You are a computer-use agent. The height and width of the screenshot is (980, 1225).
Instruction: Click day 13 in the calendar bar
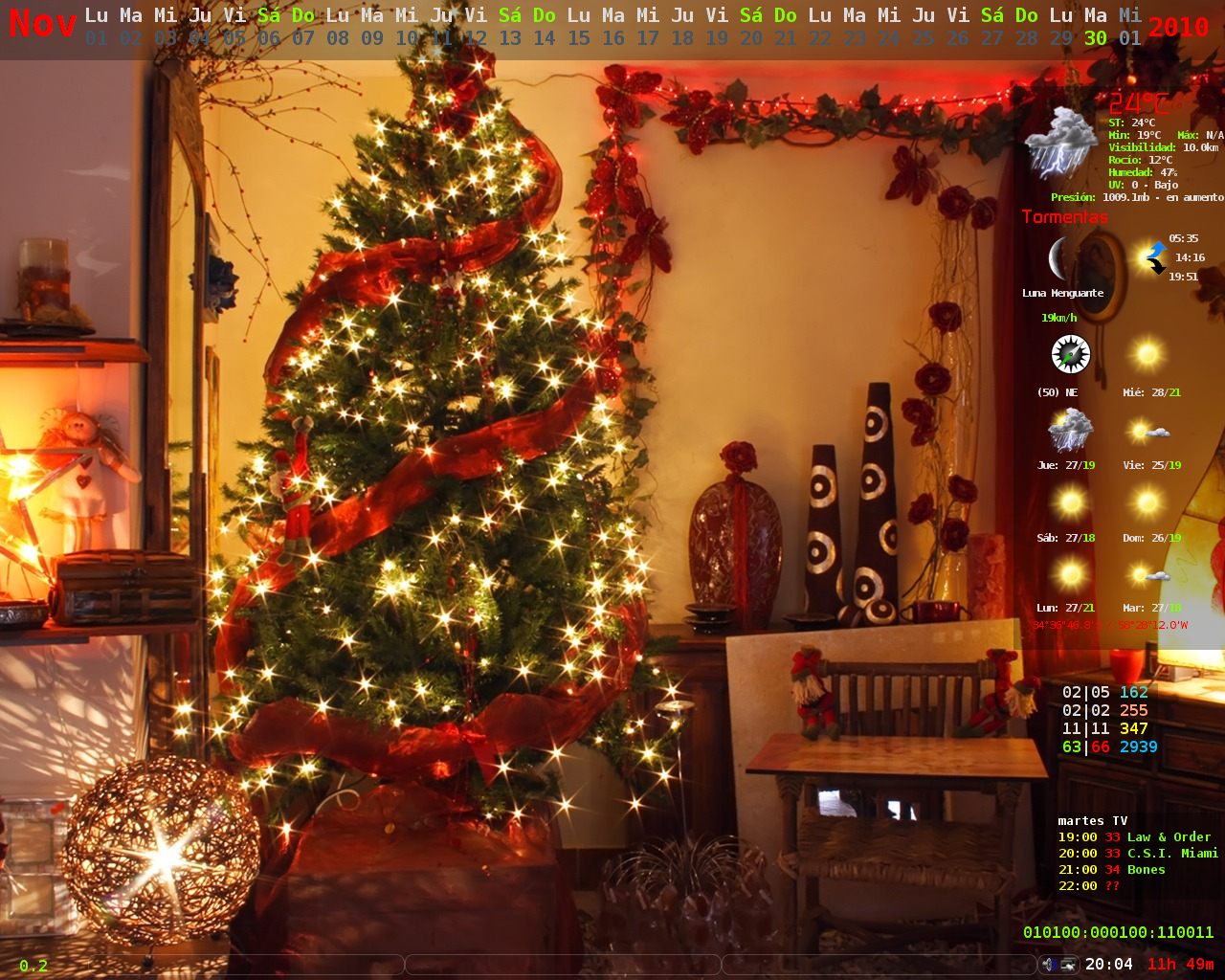(510, 38)
